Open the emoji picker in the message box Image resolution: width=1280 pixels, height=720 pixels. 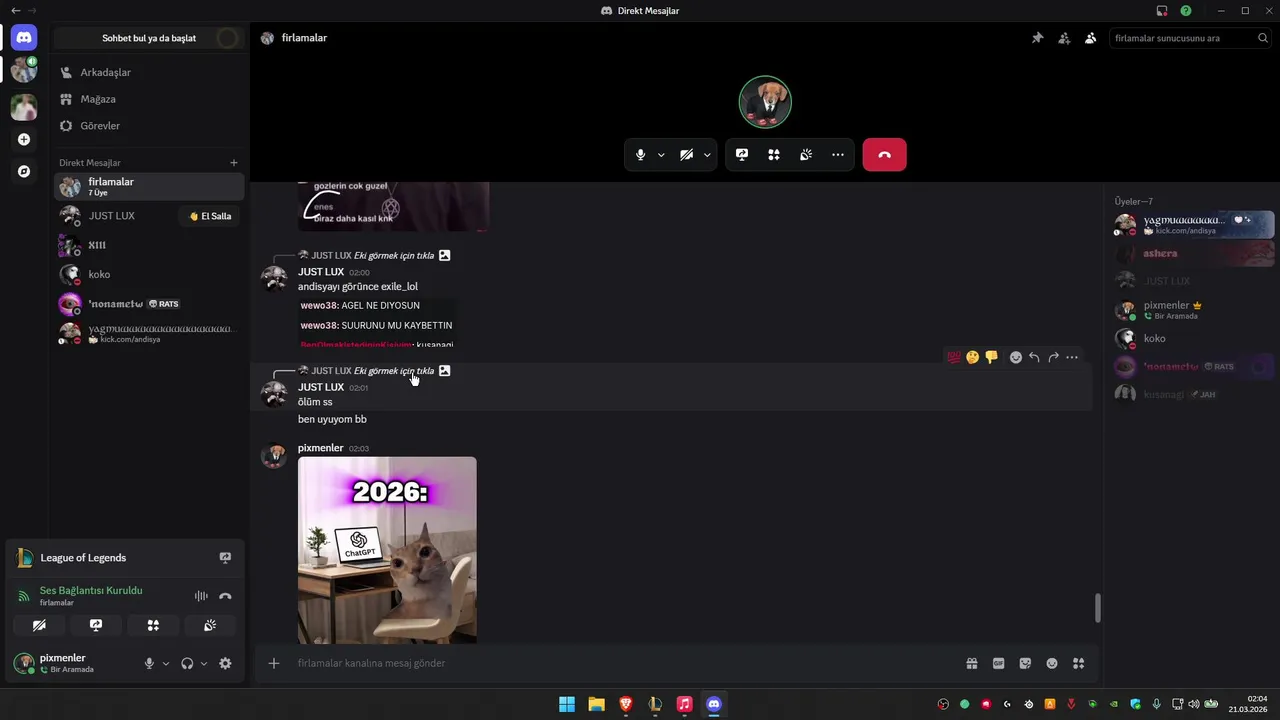click(x=1052, y=663)
